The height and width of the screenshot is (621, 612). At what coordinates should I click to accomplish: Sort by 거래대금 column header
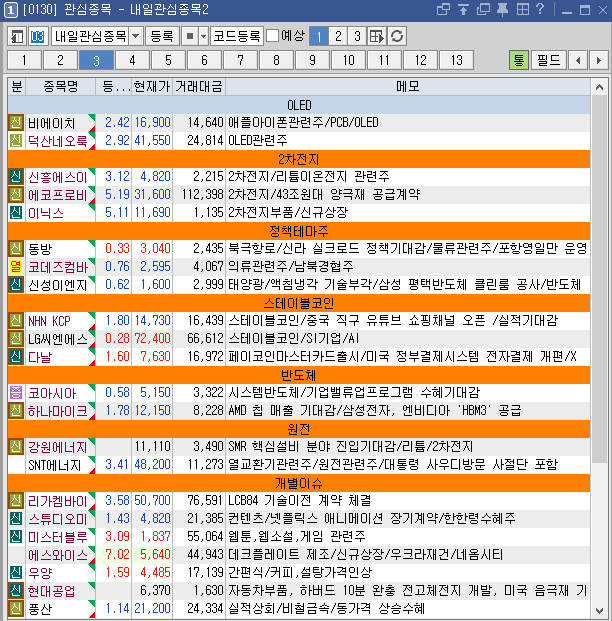click(x=199, y=86)
